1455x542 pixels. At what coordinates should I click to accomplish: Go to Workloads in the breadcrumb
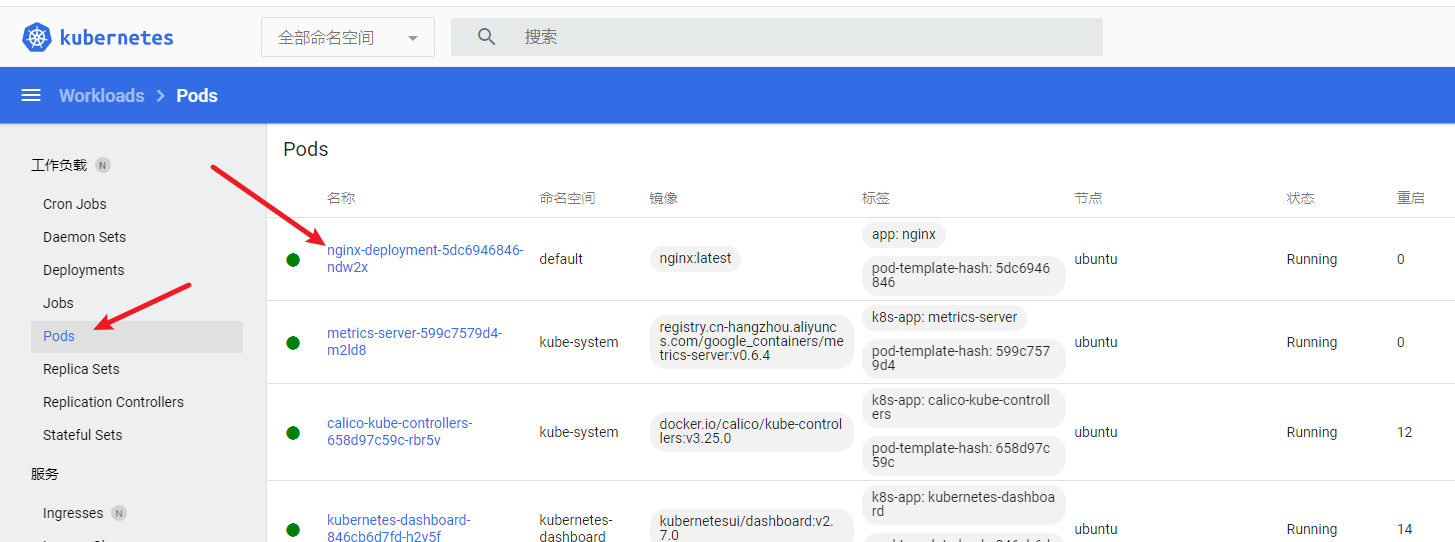point(101,96)
